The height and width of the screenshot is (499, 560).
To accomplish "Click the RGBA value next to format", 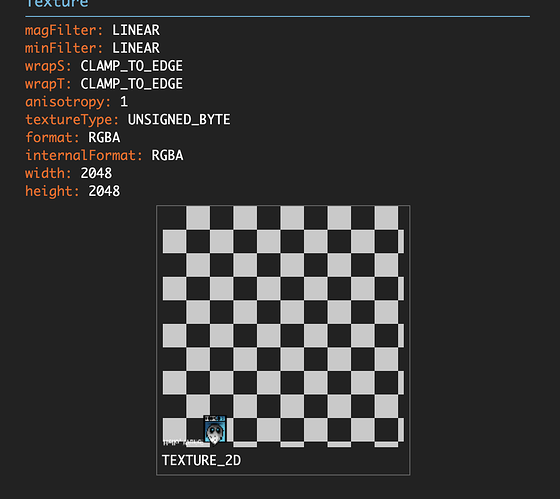I will [104, 138].
